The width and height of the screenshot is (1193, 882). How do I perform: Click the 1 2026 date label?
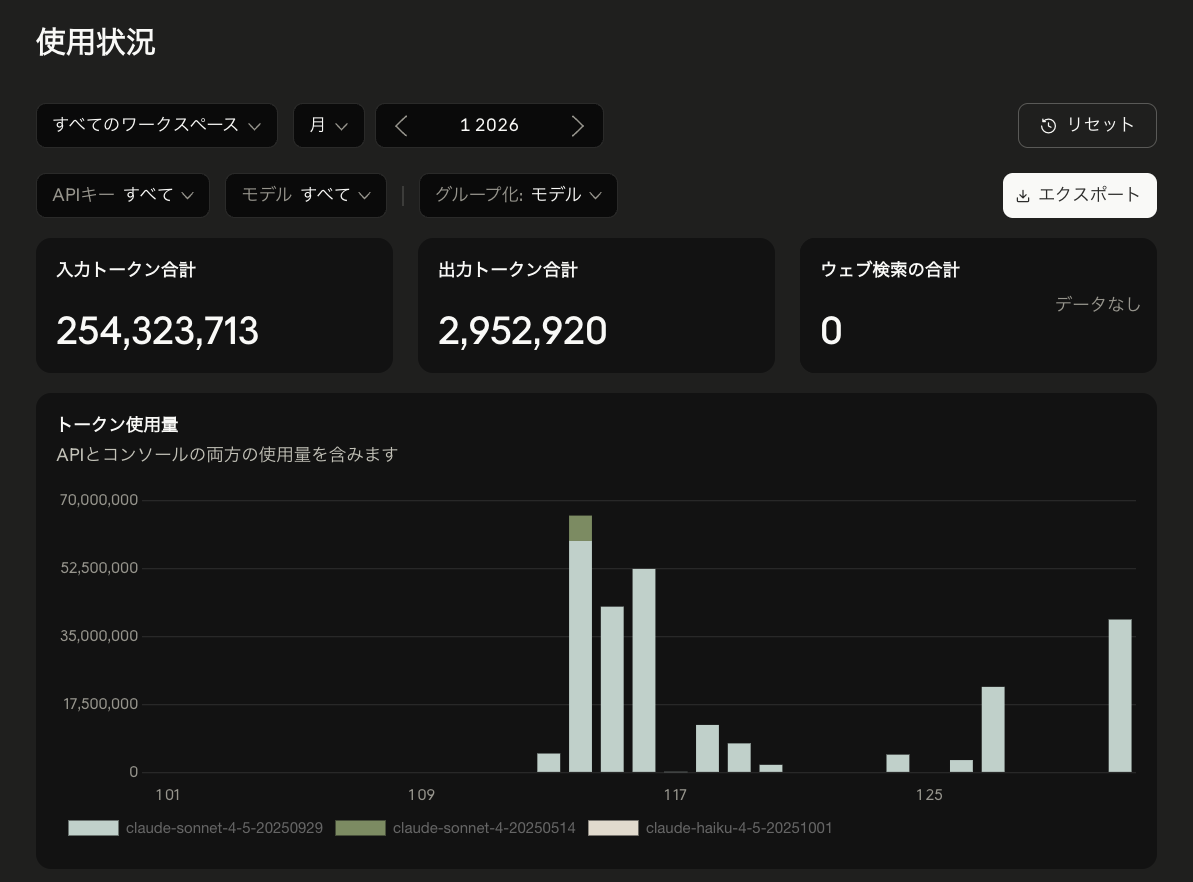coord(489,126)
